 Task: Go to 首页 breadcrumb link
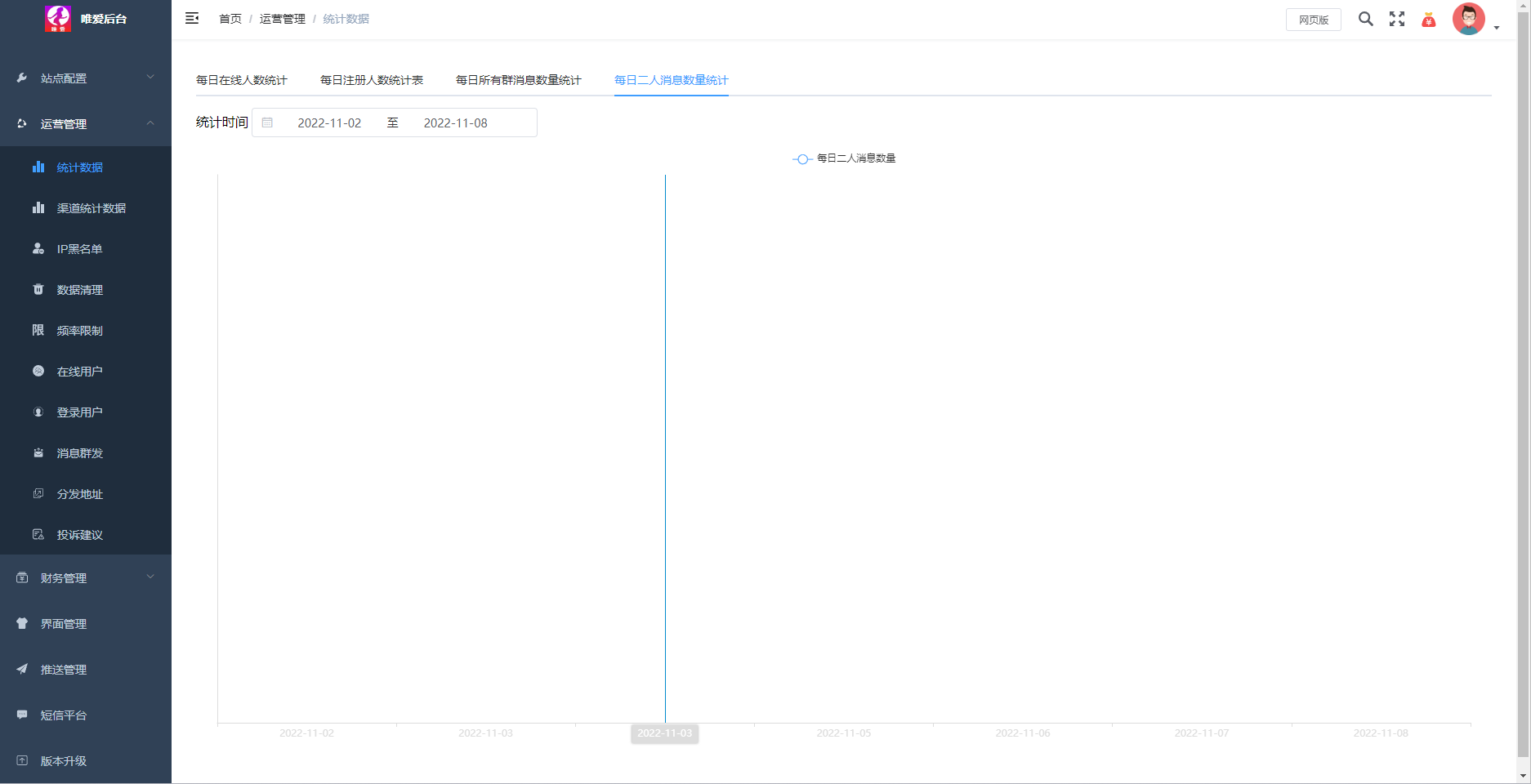230,19
